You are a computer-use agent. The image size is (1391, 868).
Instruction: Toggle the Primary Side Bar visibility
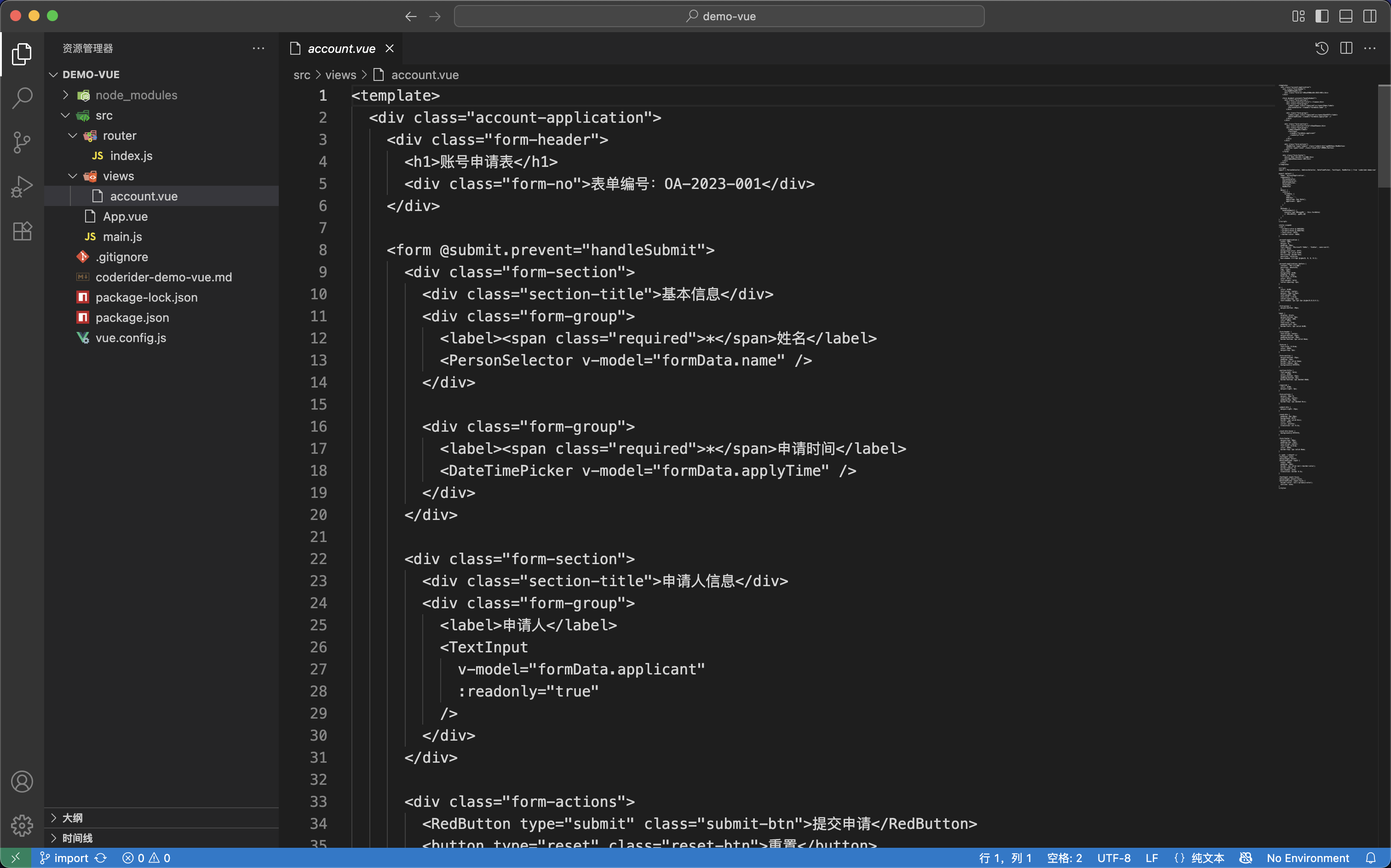(x=1322, y=16)
